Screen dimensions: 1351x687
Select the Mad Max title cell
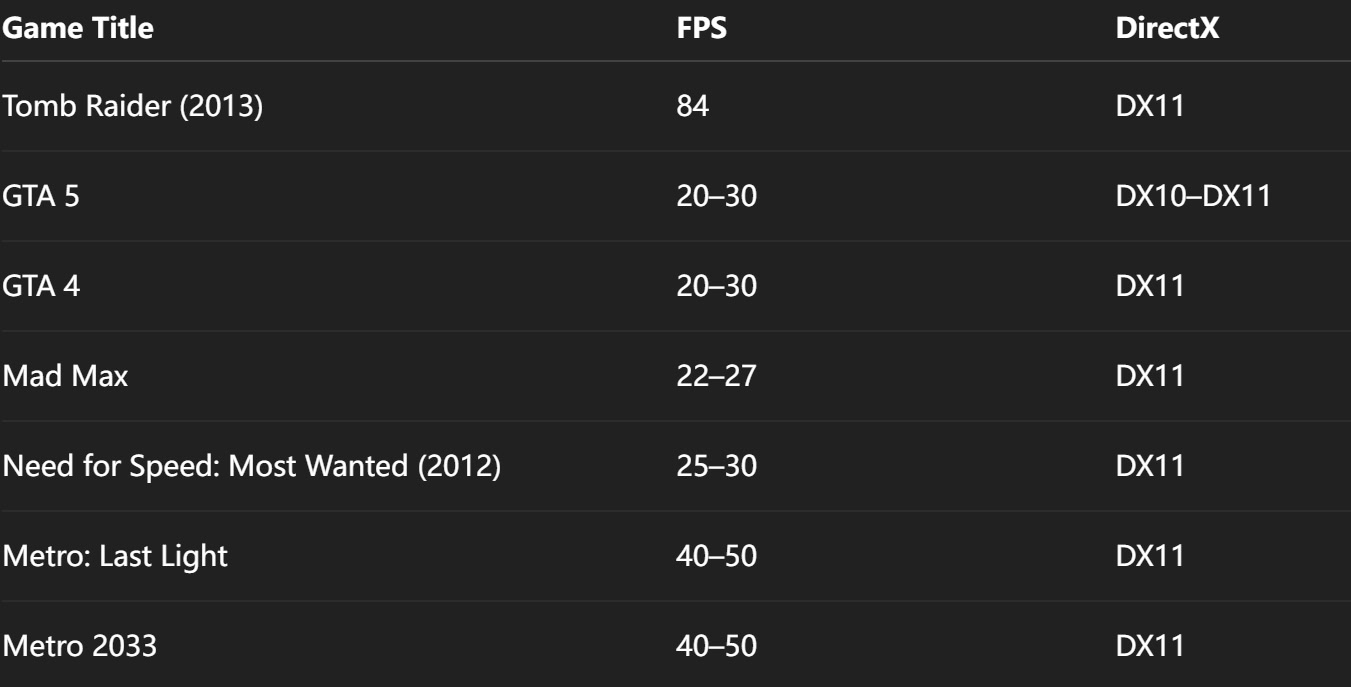pyautogui.click(x=65, y=376)
